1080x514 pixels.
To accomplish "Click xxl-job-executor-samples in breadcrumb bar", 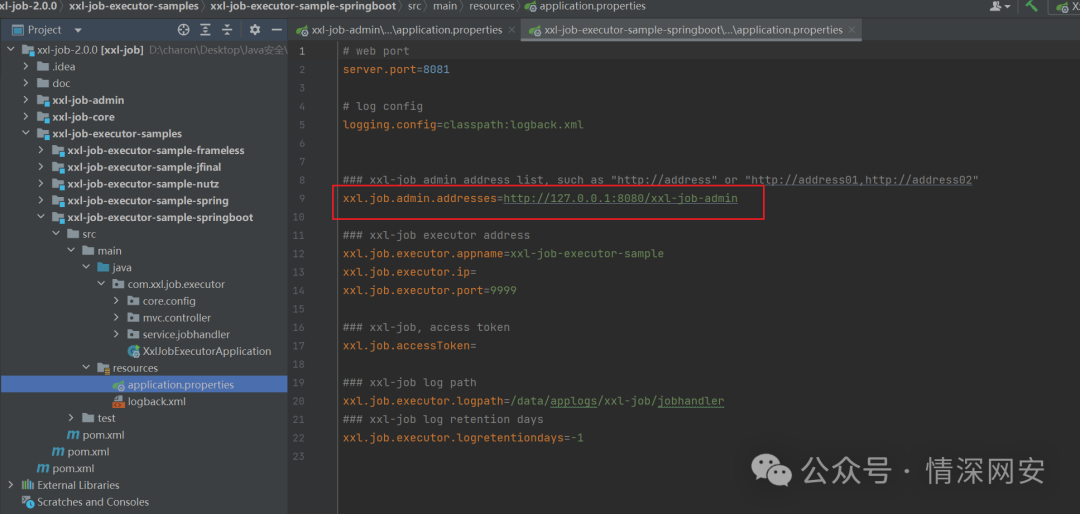I will coord(135,6).
